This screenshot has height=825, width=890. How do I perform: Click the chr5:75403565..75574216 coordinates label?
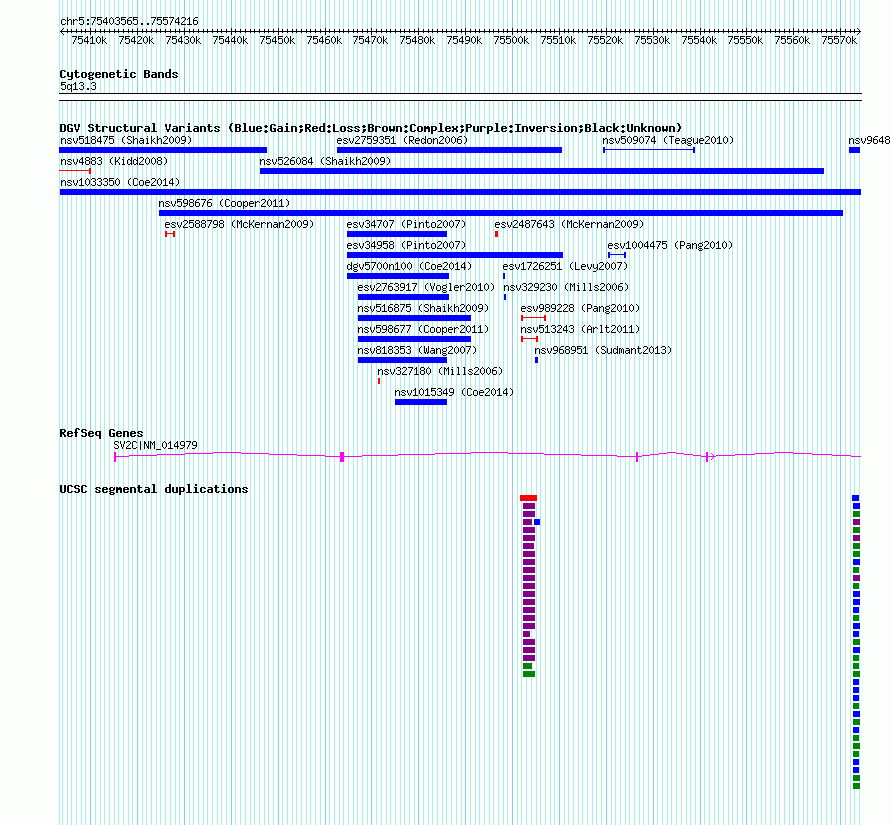[129, 21]
